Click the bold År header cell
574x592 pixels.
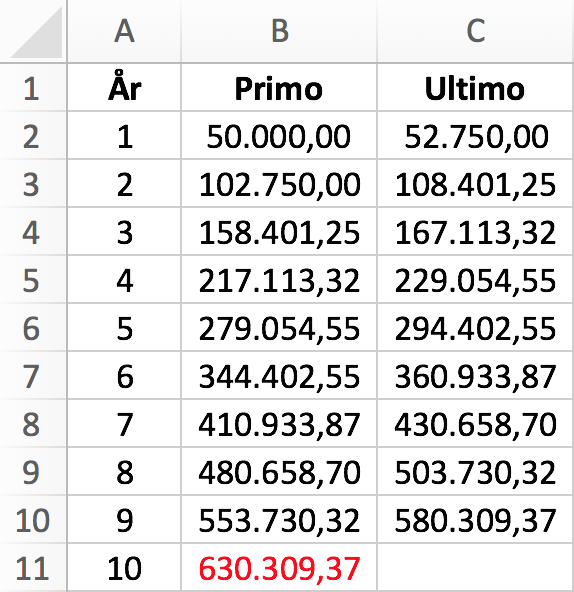point(124,88)
